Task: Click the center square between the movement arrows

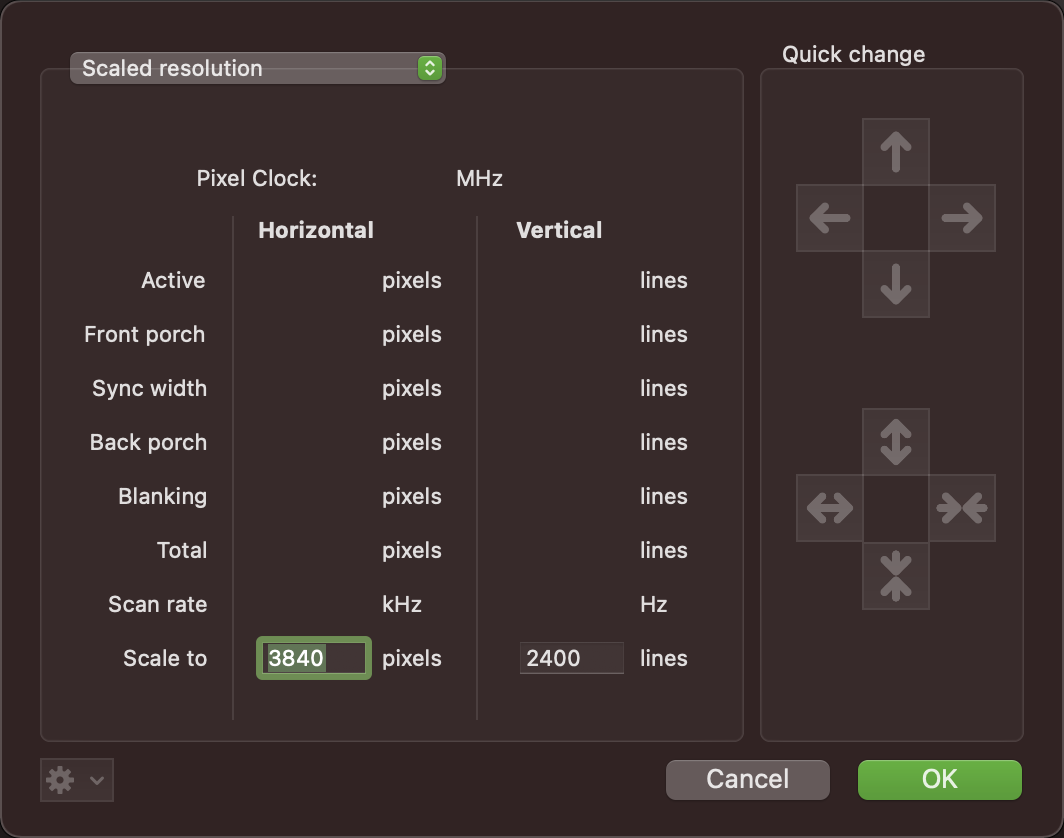Action: click(x=896, y=218)
